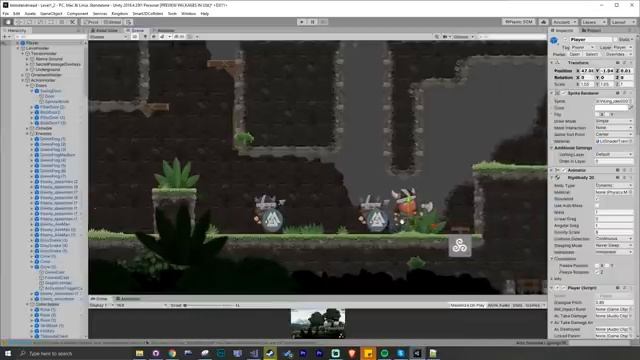Click the Position X input field
The image size is (640, 360).
click(x=588, y=71)
